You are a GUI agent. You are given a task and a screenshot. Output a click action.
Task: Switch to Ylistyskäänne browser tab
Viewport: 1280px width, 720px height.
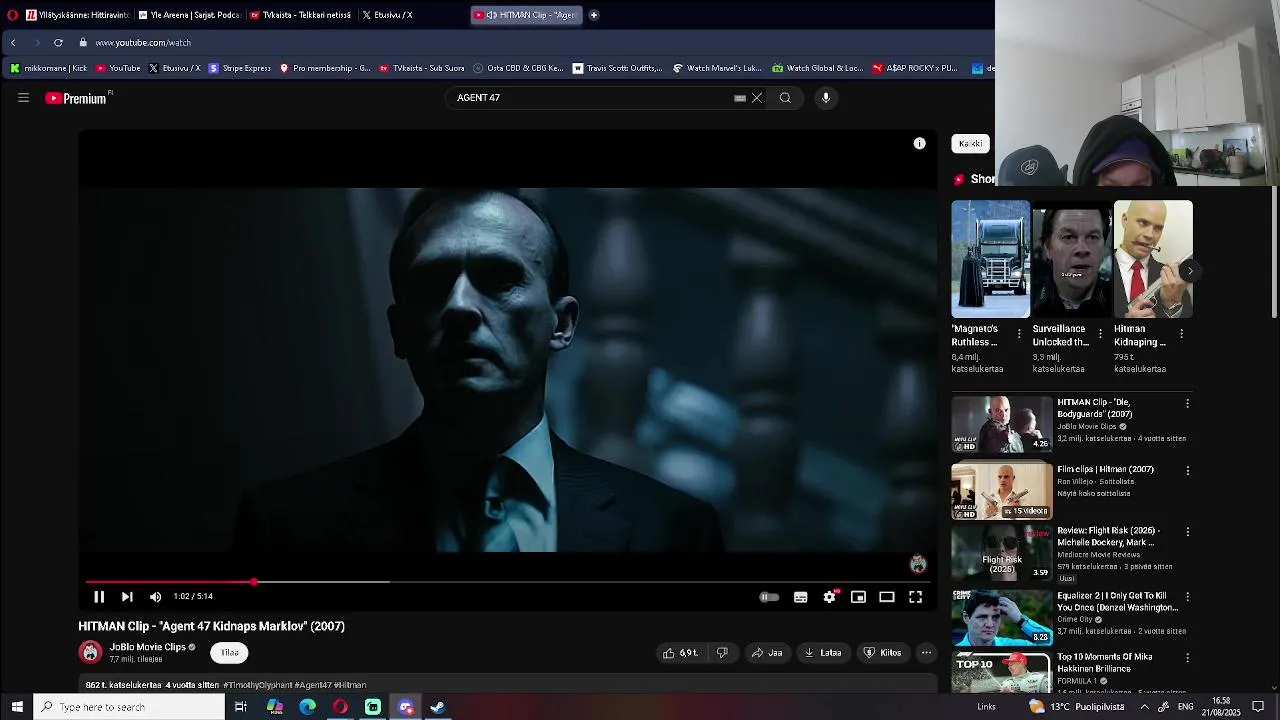point(77,15)
